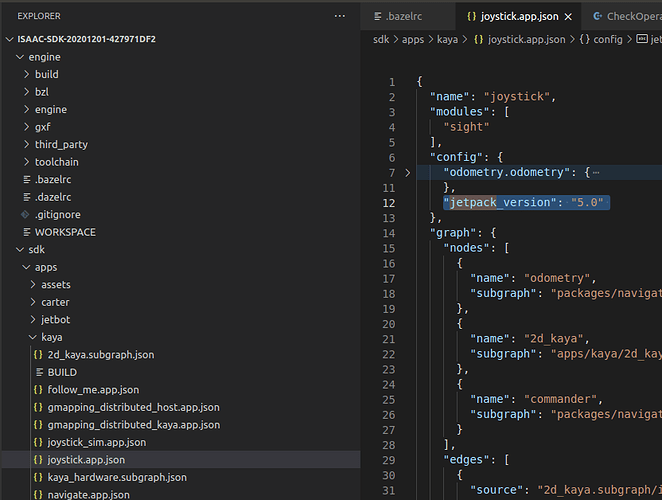
Task: Click the "5.0" value on line 12
Action: coord(587,203)
